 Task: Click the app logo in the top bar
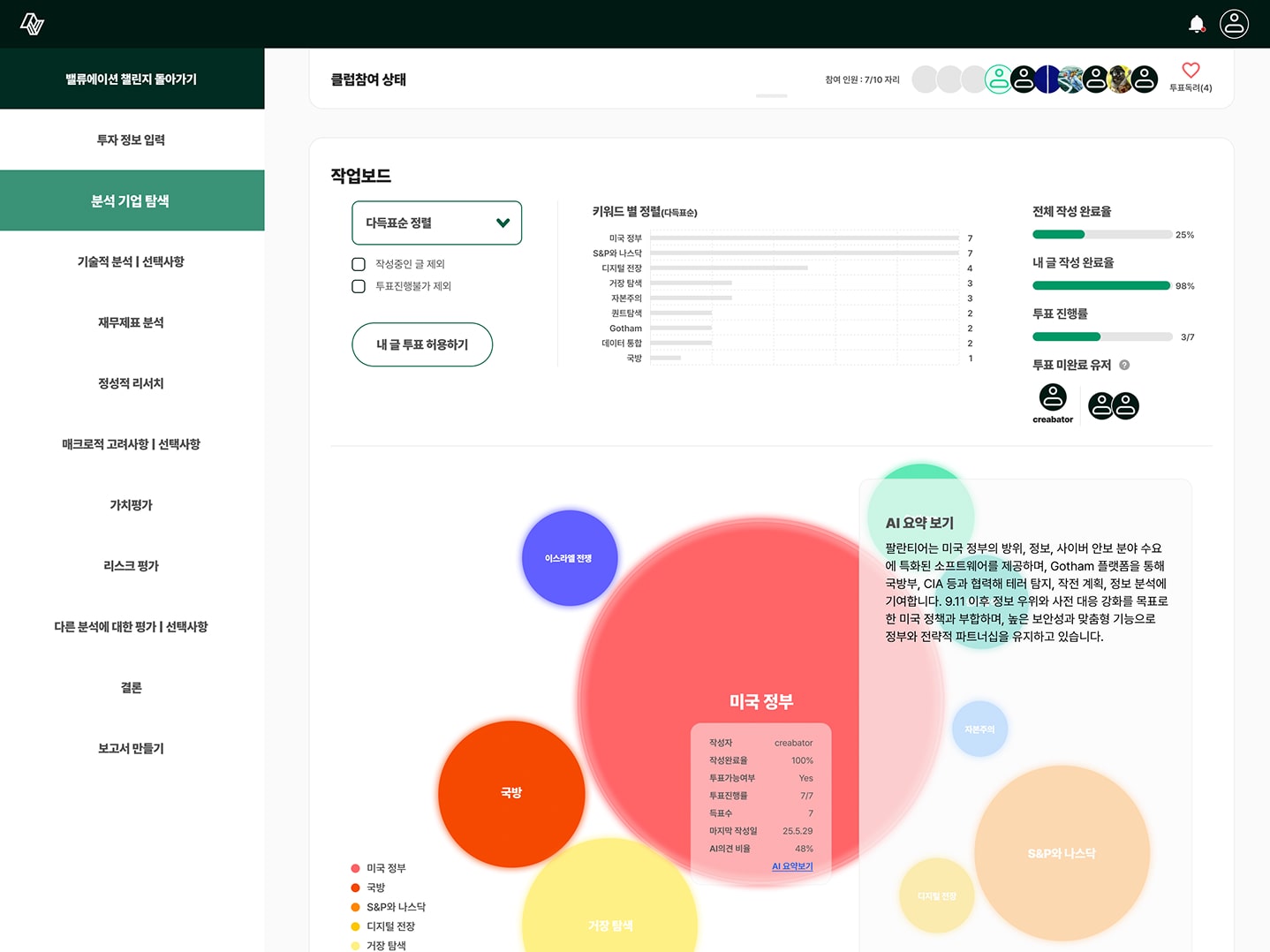(x=32, y=24)
